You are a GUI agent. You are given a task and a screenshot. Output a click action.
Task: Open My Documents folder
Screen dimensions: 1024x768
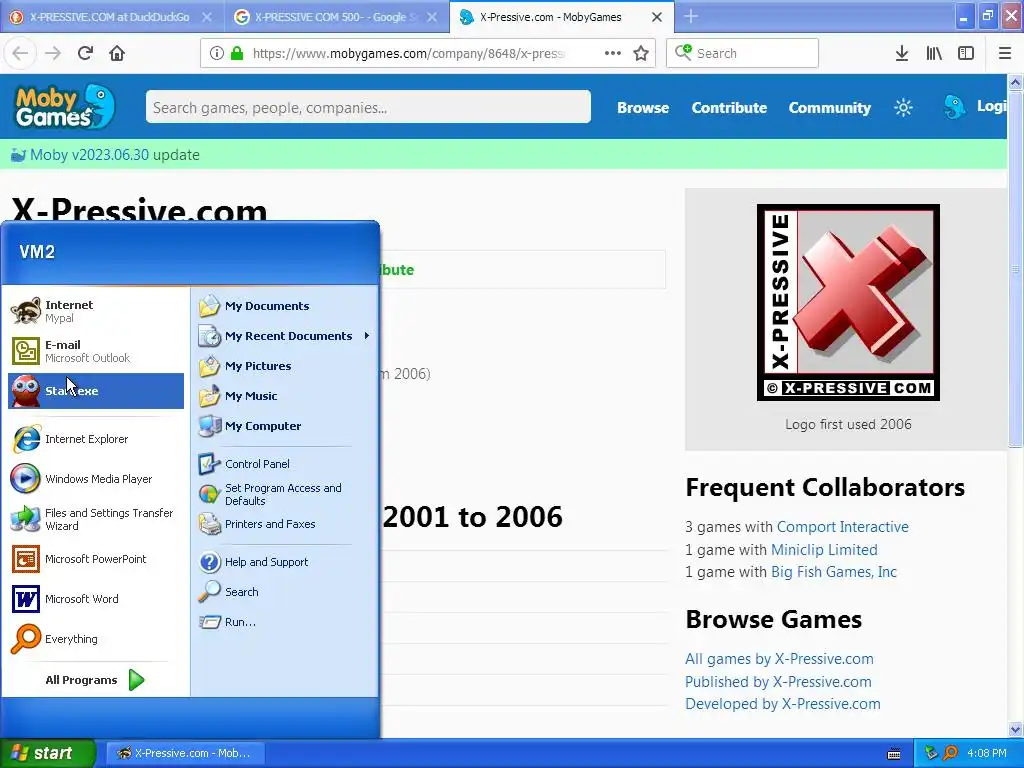(x=284, y=306)
